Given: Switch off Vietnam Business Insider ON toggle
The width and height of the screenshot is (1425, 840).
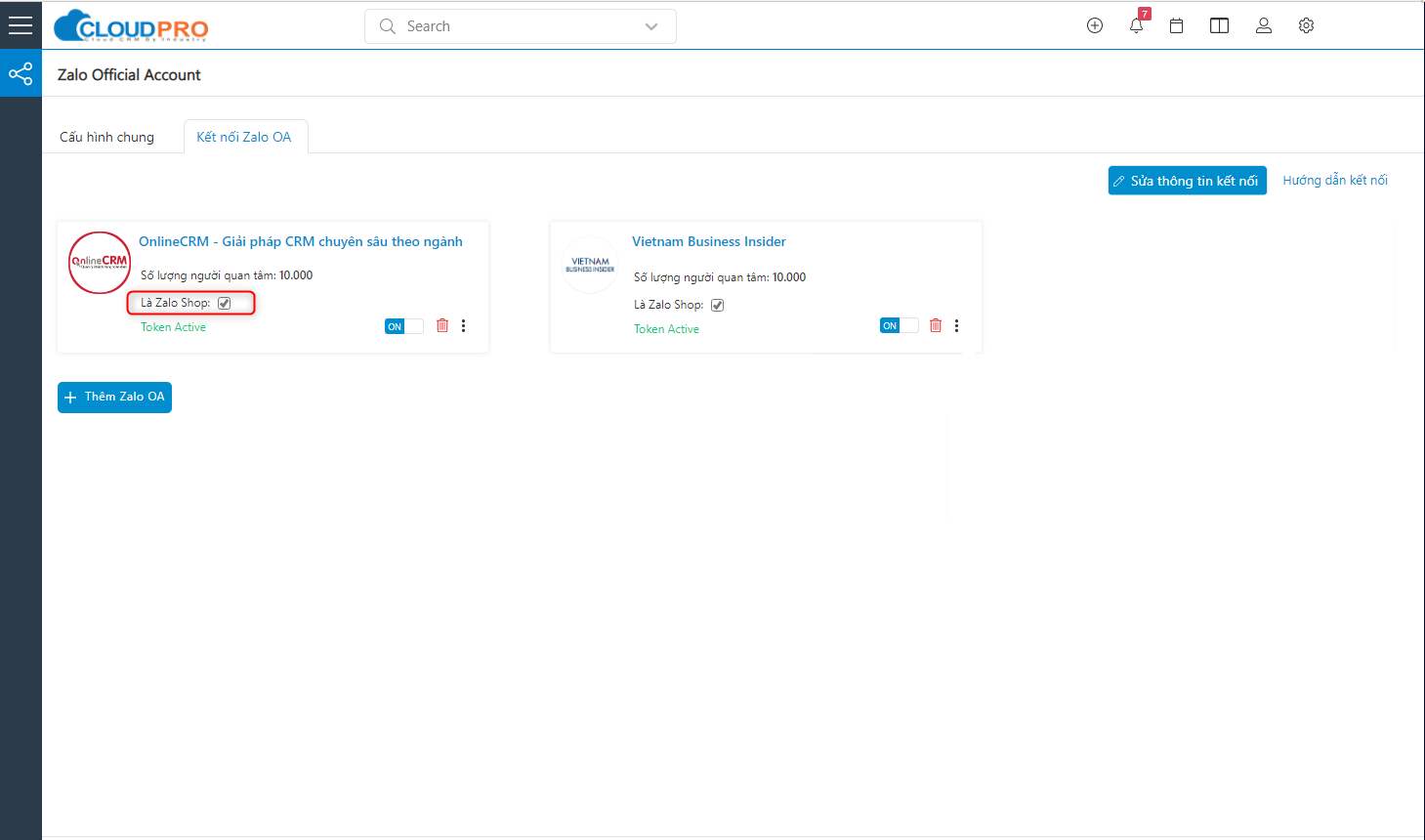Looking at the screenshot, I should pyautogui.click(x=899, y=325).
